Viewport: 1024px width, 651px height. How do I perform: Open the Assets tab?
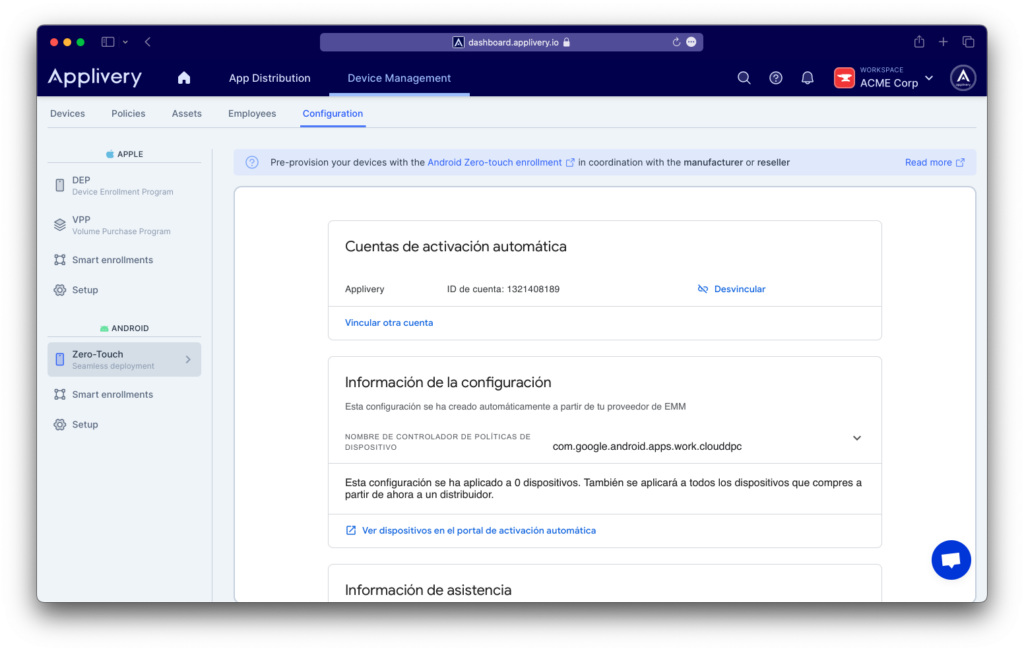pos(187,113)
